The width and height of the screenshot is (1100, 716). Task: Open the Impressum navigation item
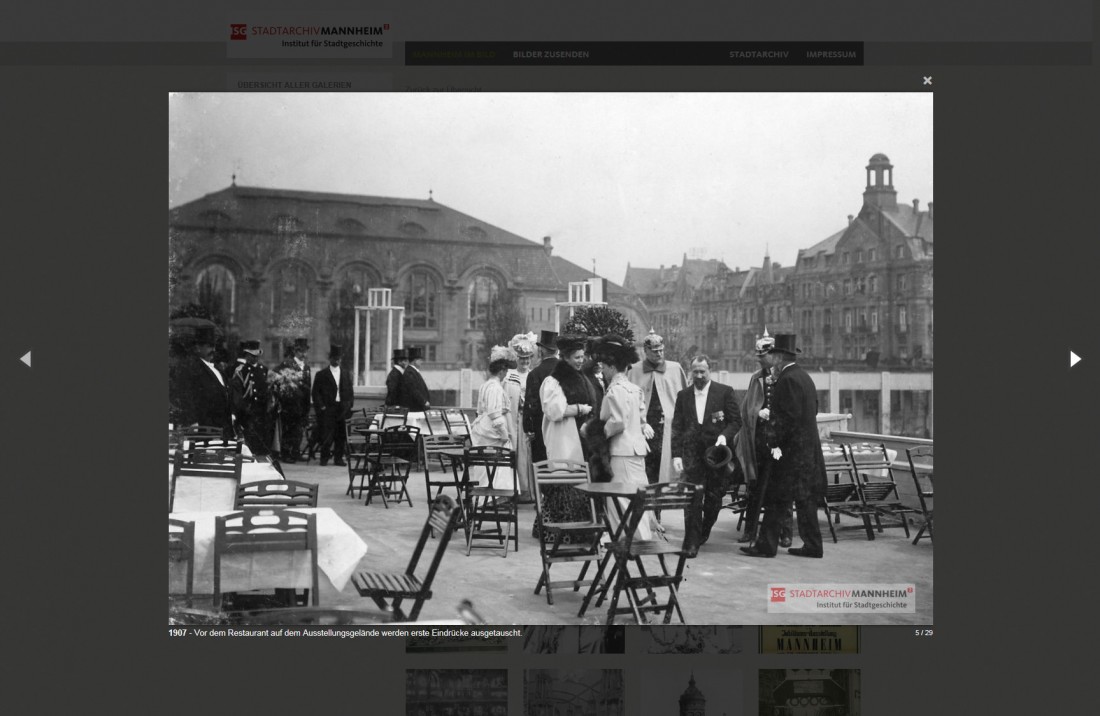pyautogui.click(x=831, y=54)
